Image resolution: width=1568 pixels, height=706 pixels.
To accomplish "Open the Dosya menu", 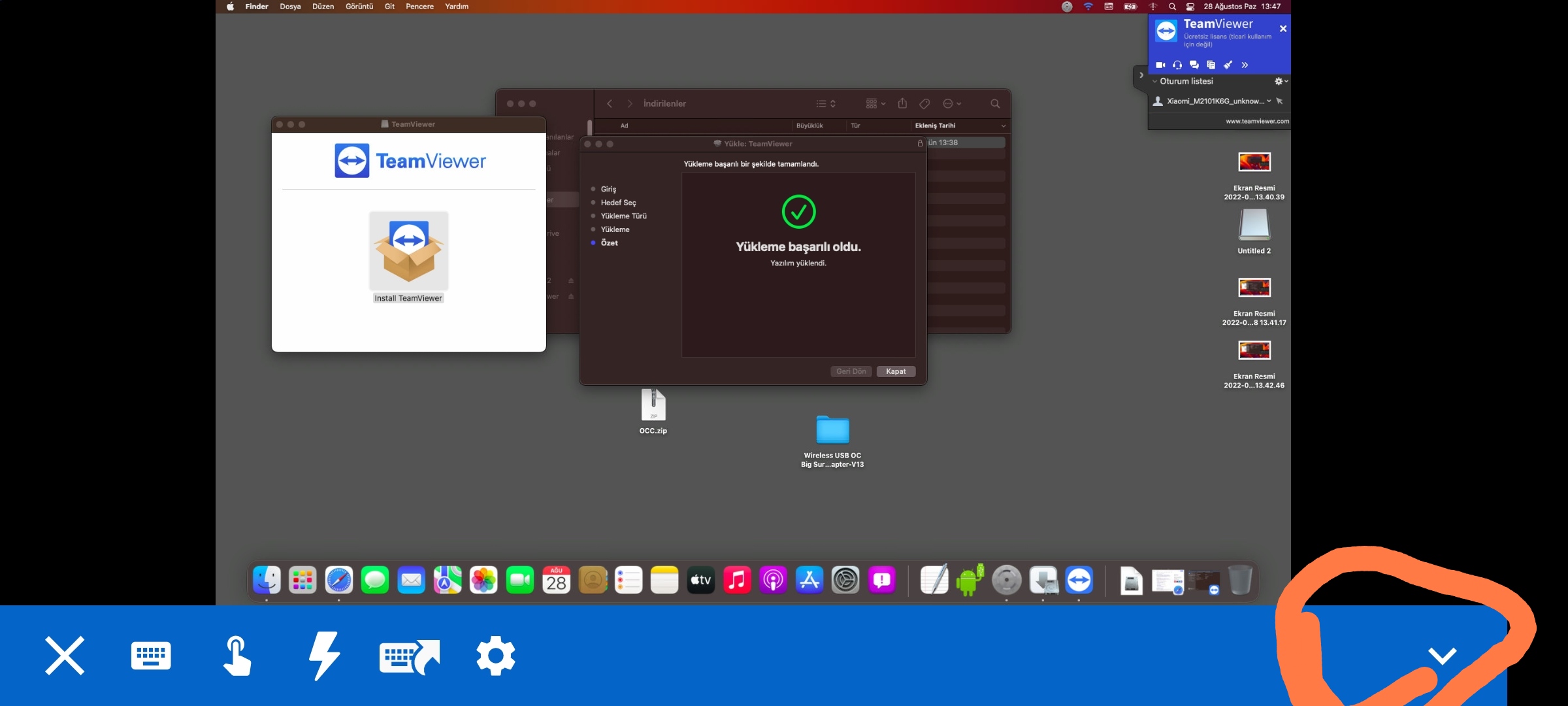I will point(290,7).
